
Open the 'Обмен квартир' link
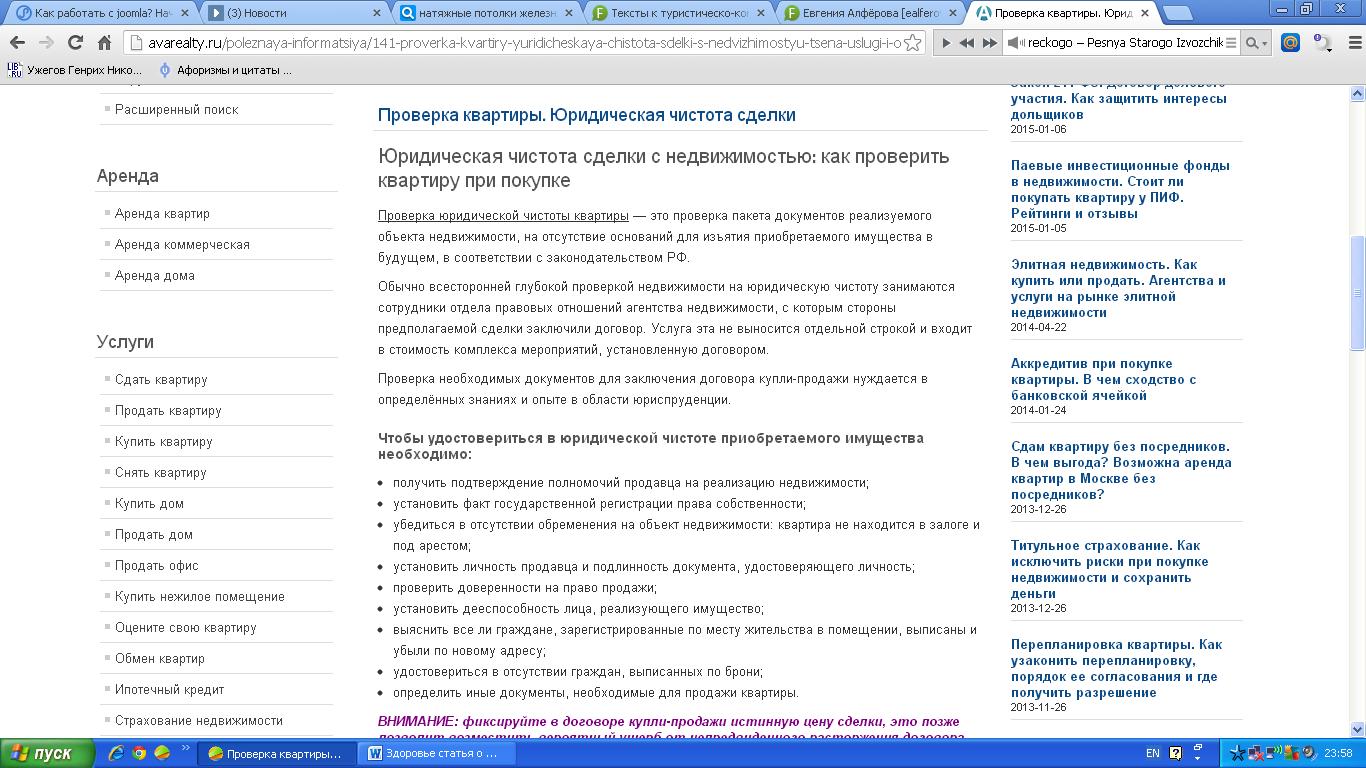[x=160, y=658]
